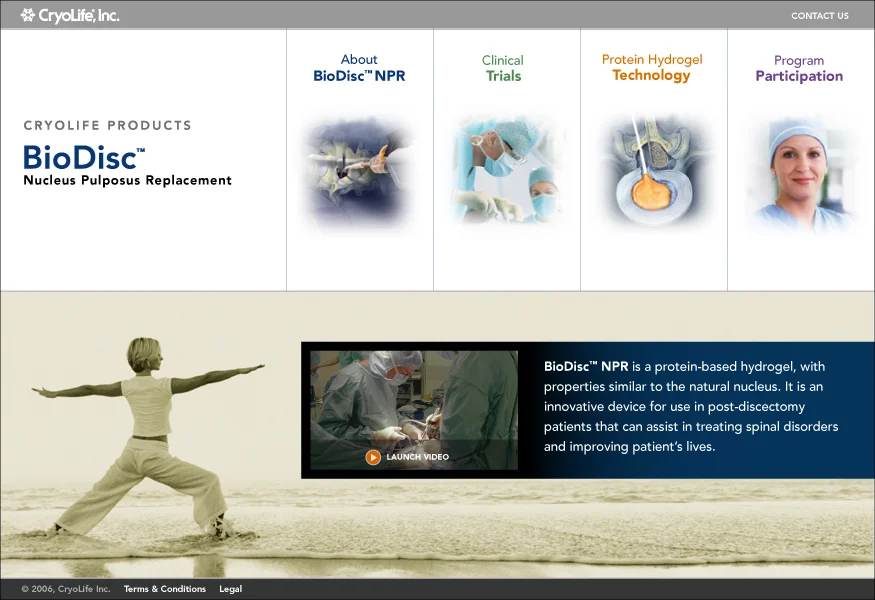Screen dimensions: 875x600
Task: Click the BioDisc NPR description paragraph
Action: 691,406
